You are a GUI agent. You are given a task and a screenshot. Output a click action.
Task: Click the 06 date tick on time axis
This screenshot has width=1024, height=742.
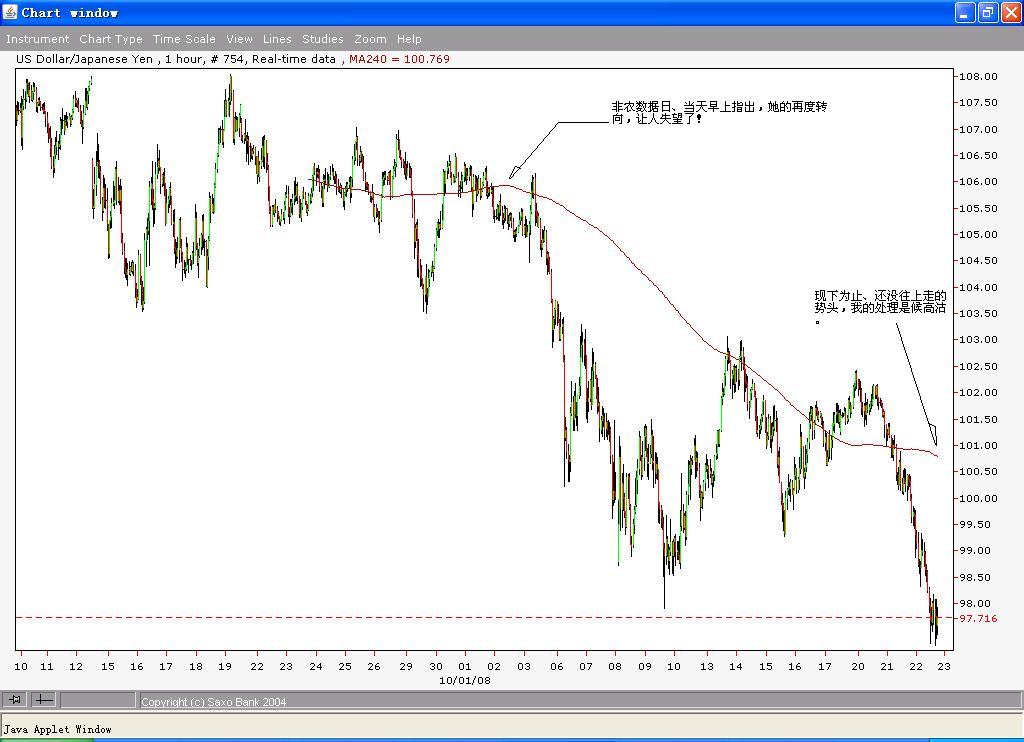pos(556,666)
